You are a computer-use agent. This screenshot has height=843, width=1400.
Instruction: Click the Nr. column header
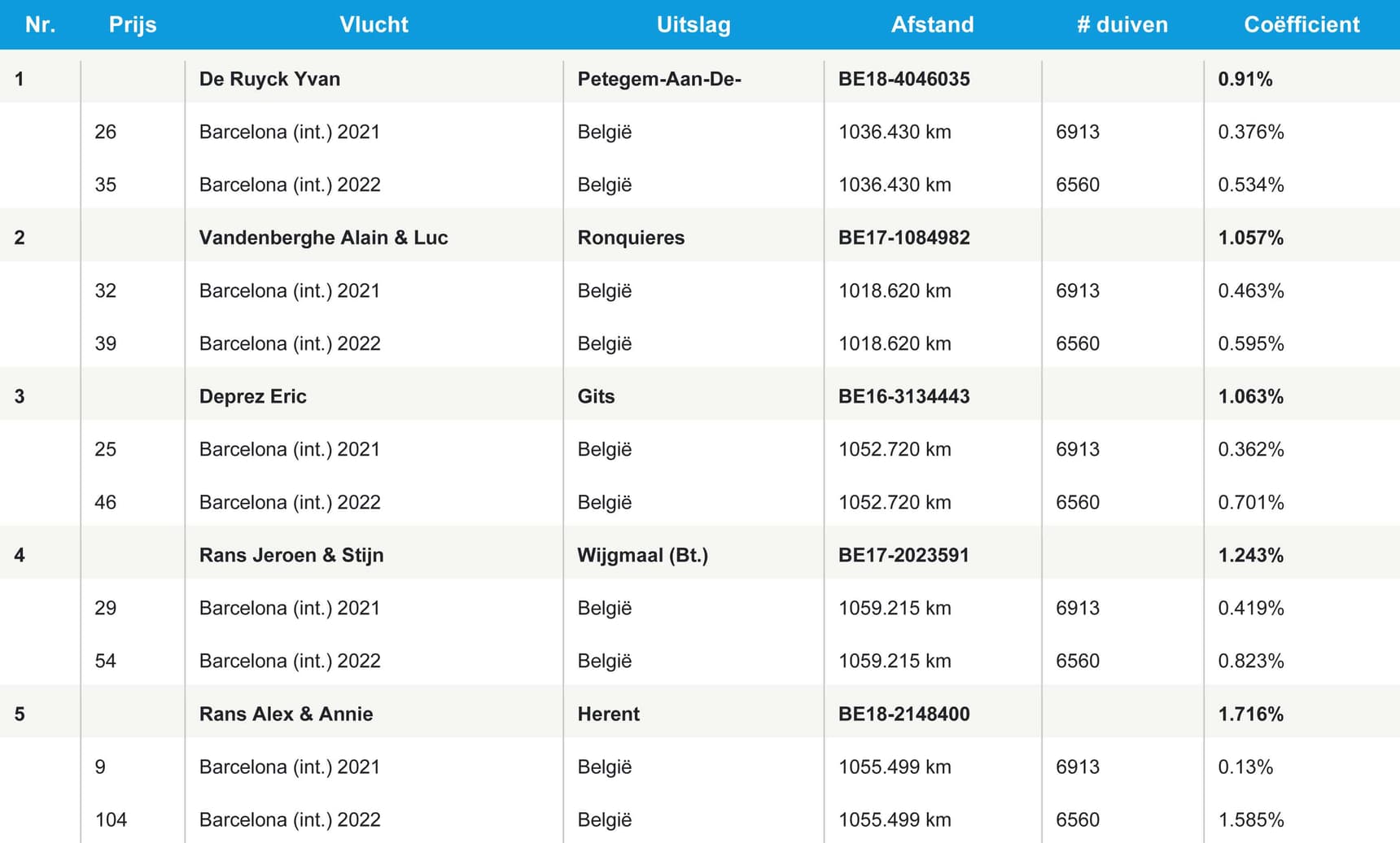(x=40, y=24)
